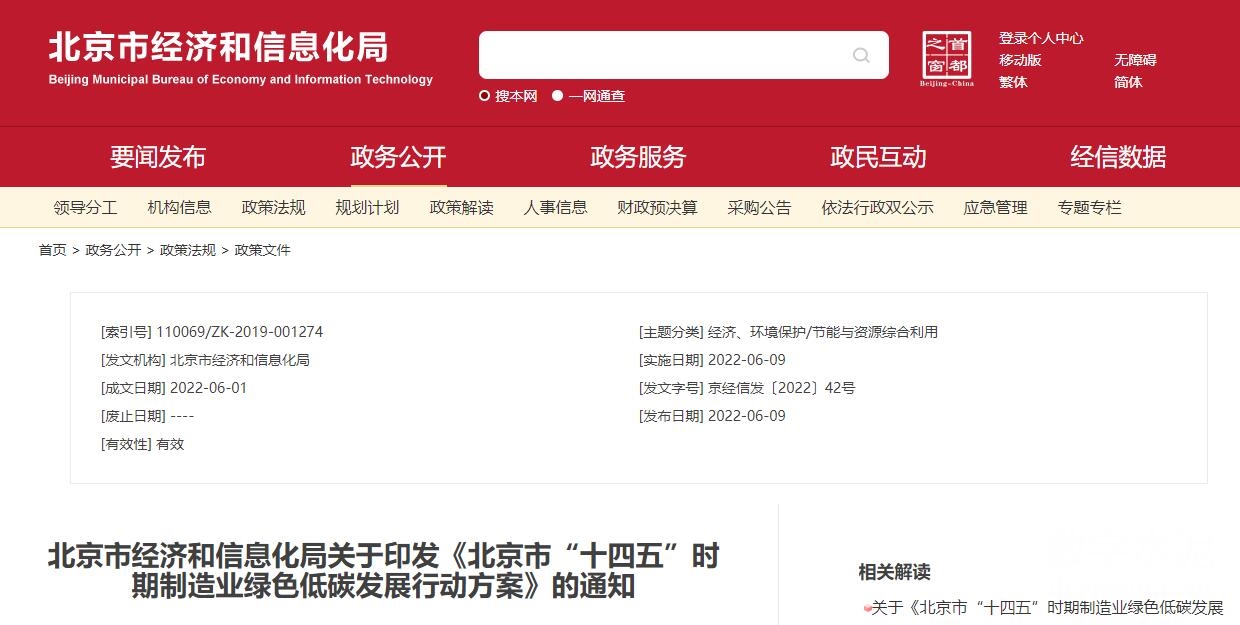Viewport: 1240px width, 625px height.
Task: Go to 领导分工 submenu
Action: 86,208
